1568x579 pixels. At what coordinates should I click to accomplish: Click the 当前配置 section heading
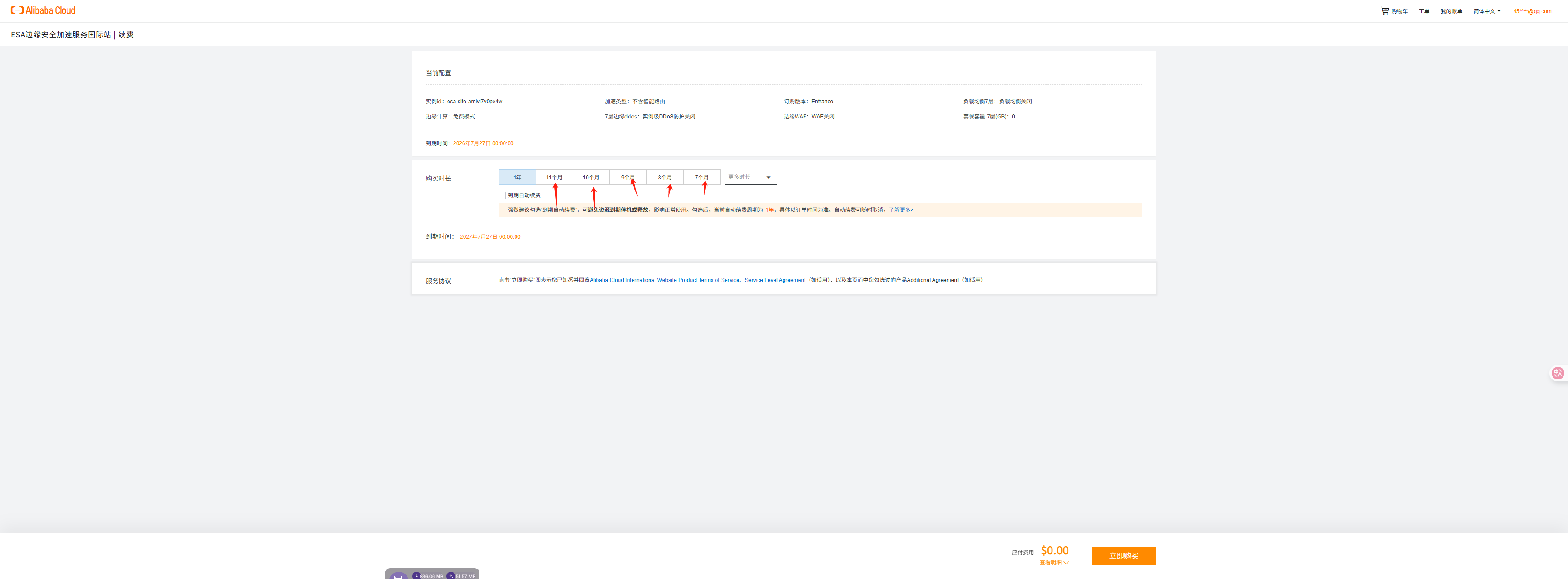(438, 73)
